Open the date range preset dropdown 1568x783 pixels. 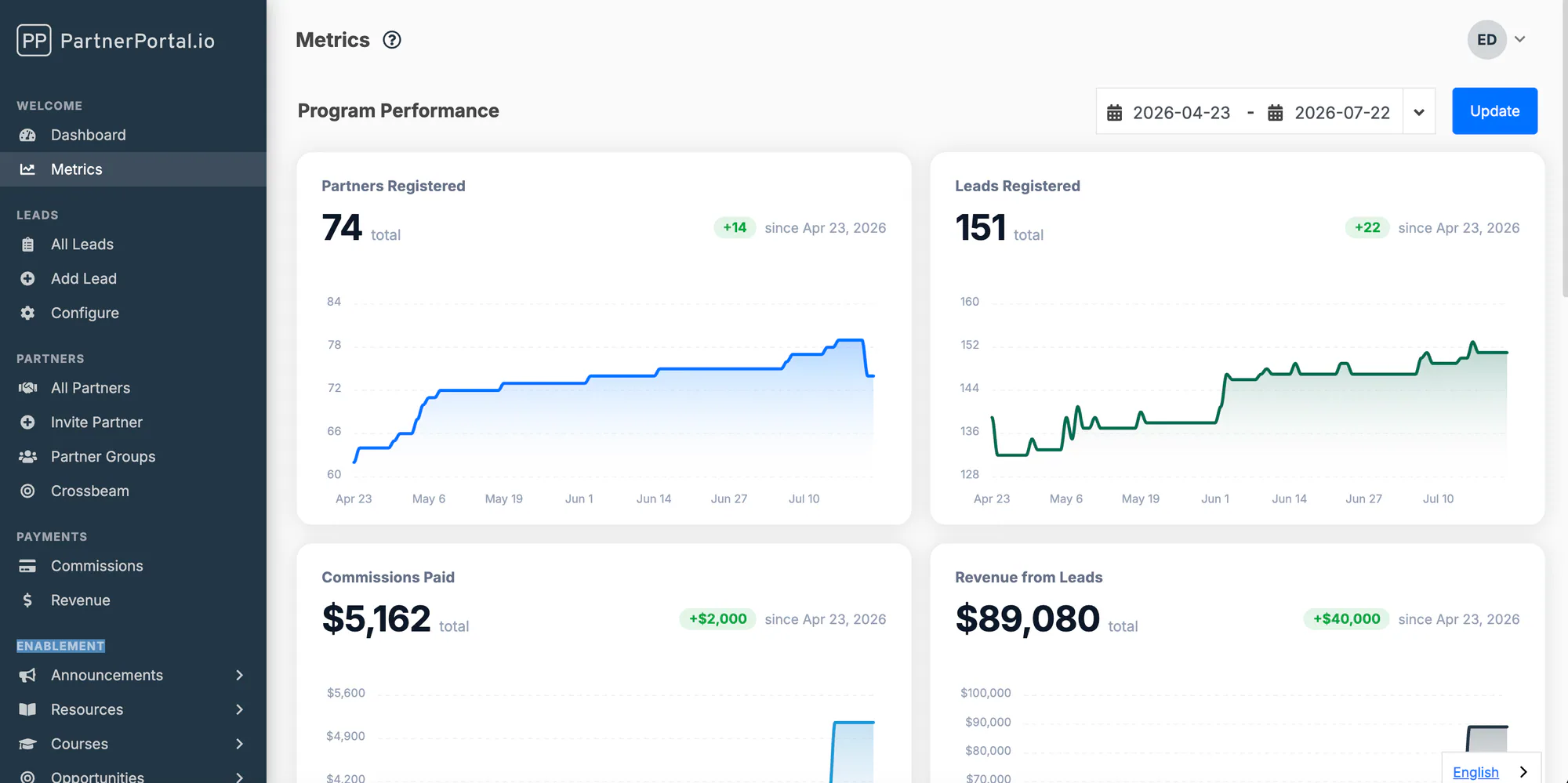[1419, 111]
